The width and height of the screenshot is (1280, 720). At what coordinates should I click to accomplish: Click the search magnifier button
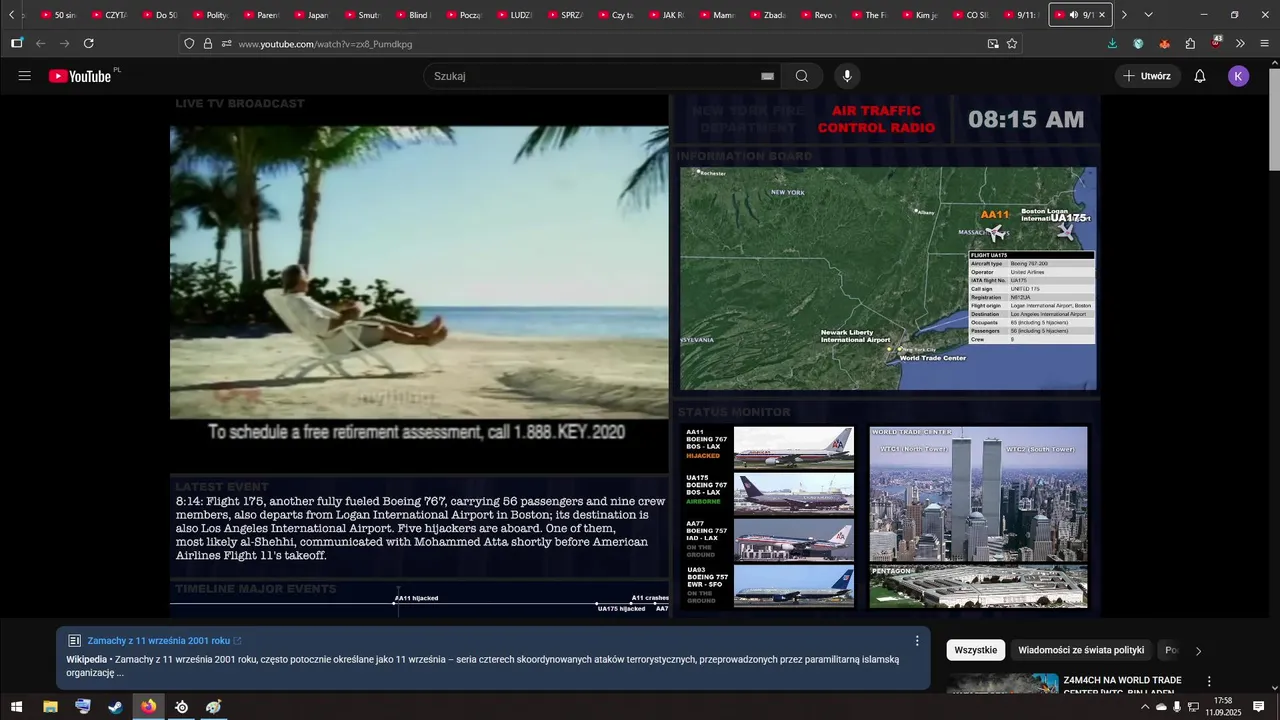coord(802,76)
